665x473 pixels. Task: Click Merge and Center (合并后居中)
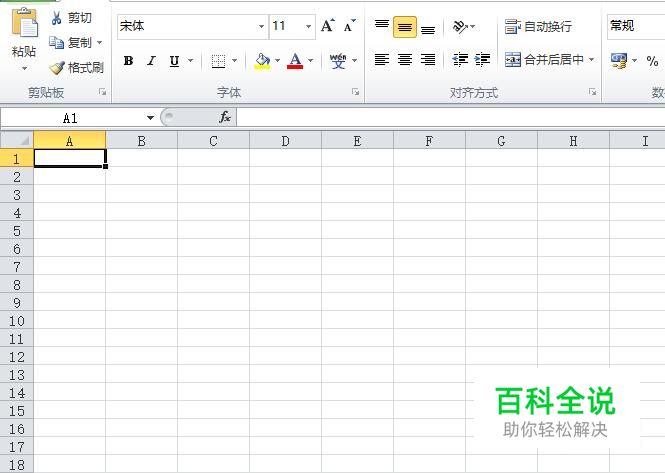click(x=544, y=60)
